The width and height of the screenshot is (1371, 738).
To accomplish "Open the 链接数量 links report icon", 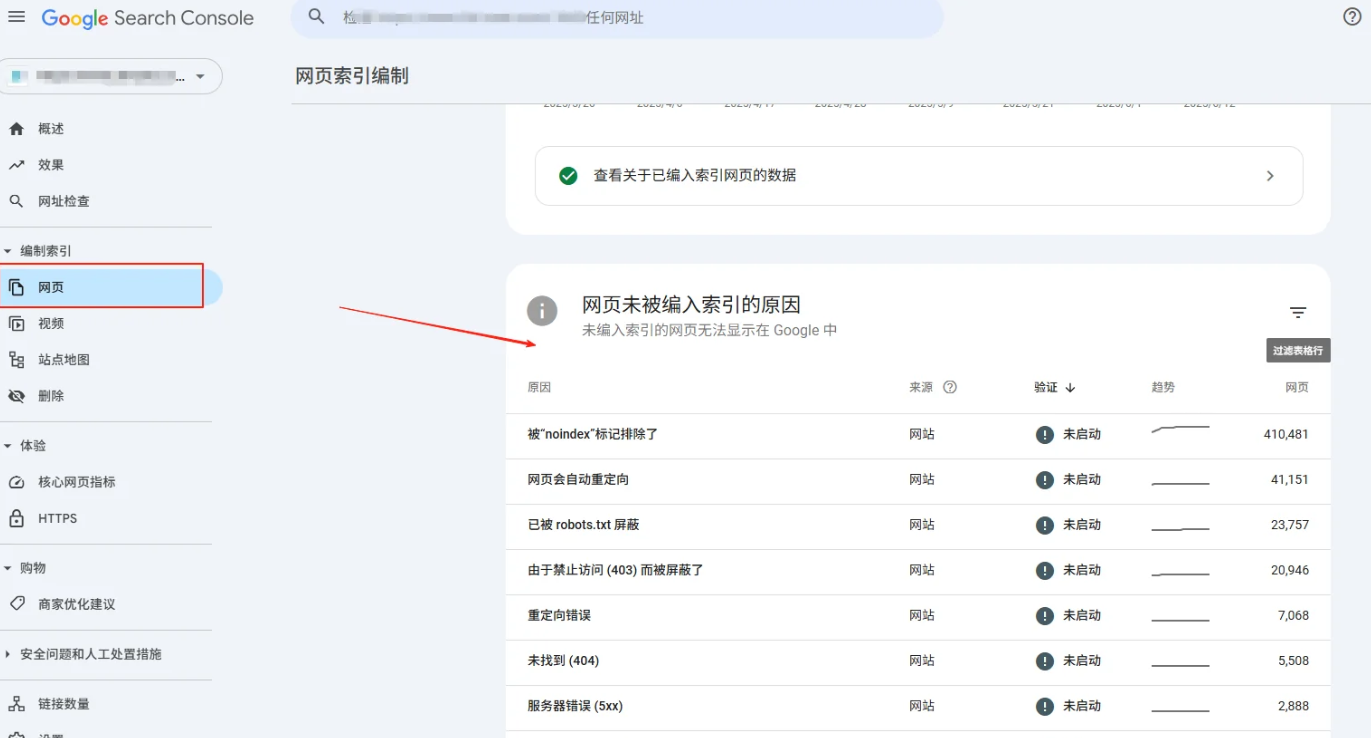I will tap(17, 703).
